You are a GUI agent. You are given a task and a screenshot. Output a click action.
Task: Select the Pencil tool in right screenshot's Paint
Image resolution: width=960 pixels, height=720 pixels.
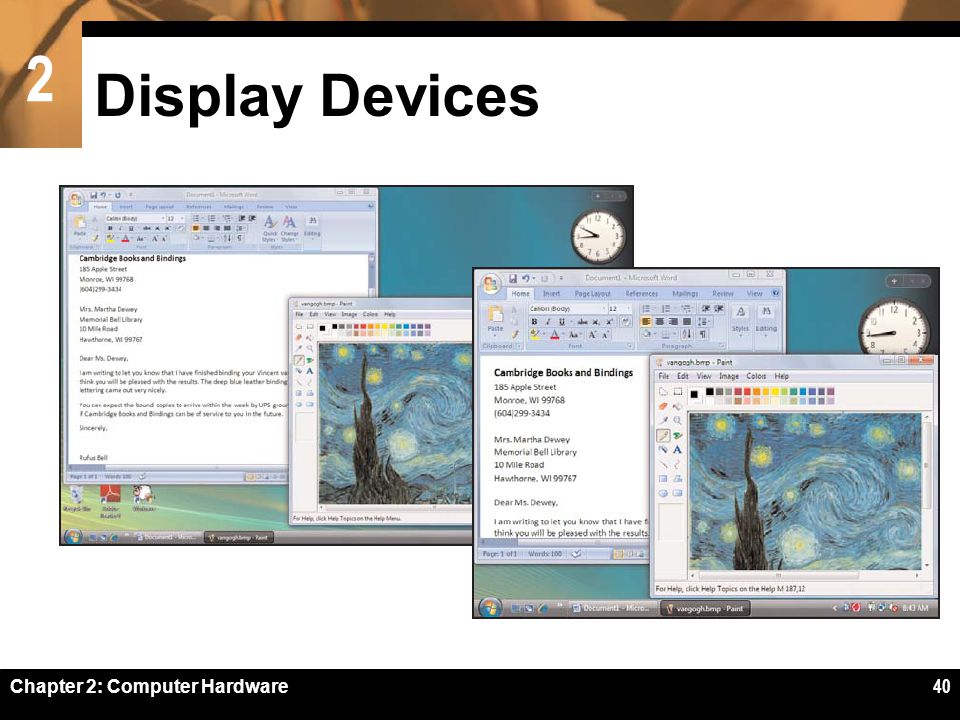(663, 435)
